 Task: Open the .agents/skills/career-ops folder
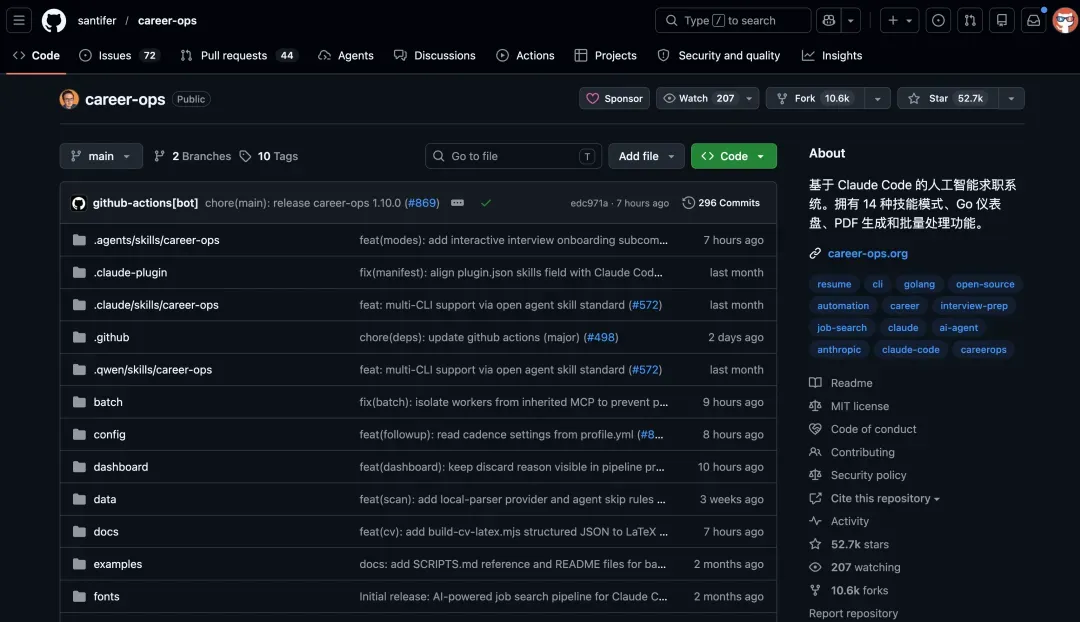156,240
